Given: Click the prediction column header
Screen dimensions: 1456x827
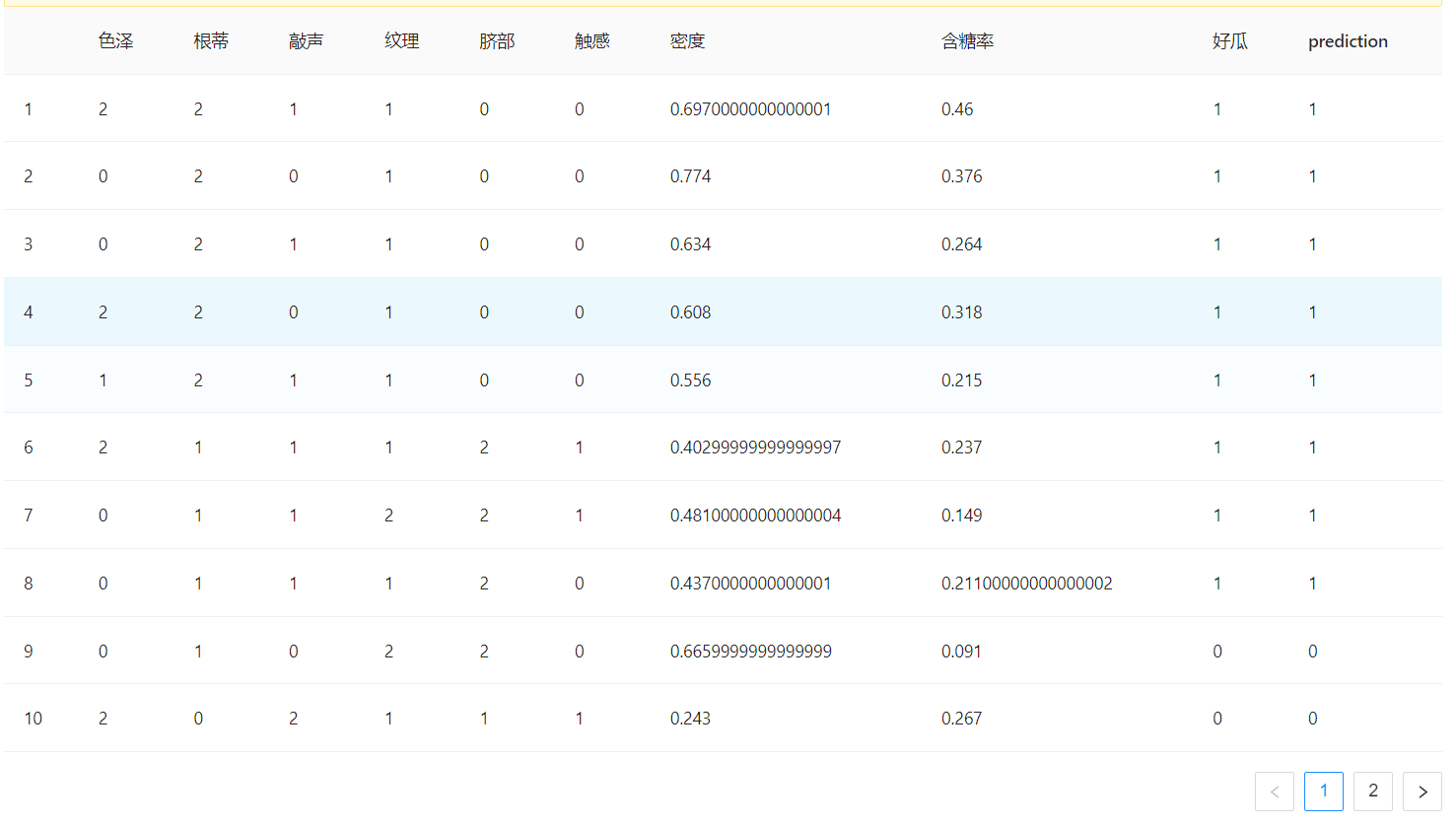Looking at the screenshot, I should point(1348,41).
